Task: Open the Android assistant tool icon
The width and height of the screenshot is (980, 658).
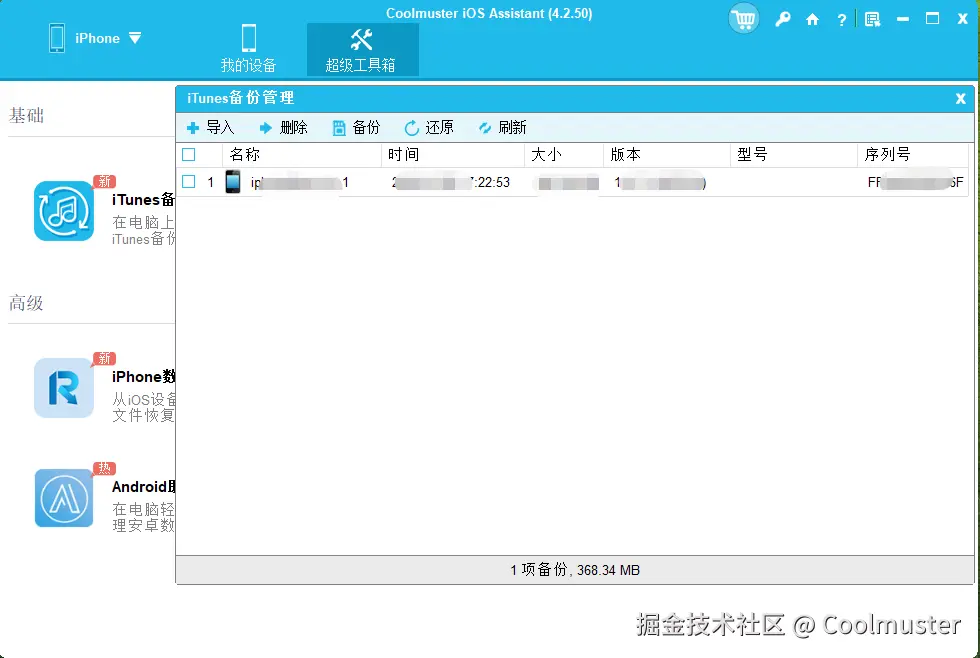Action: (x=63, y=496)
